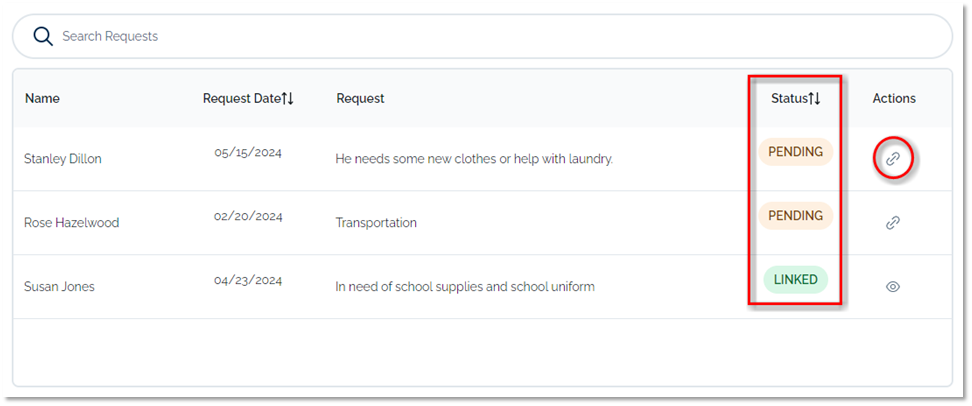This screenshot has height=406, width=972.
Task: Select the Susan Jones name cell
Action: pos(59,287)
